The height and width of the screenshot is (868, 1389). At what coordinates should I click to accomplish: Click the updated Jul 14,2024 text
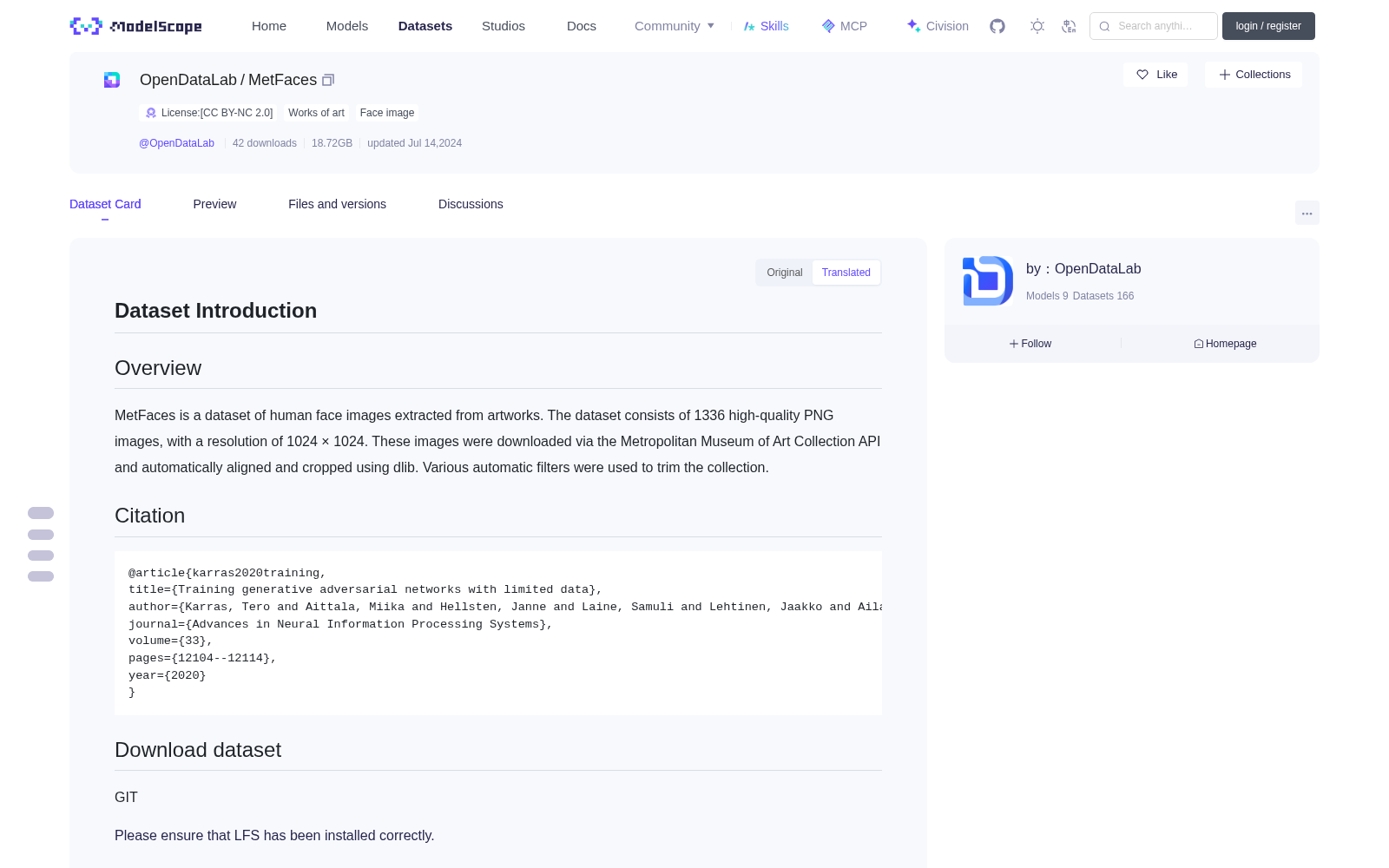coord(414,143)
